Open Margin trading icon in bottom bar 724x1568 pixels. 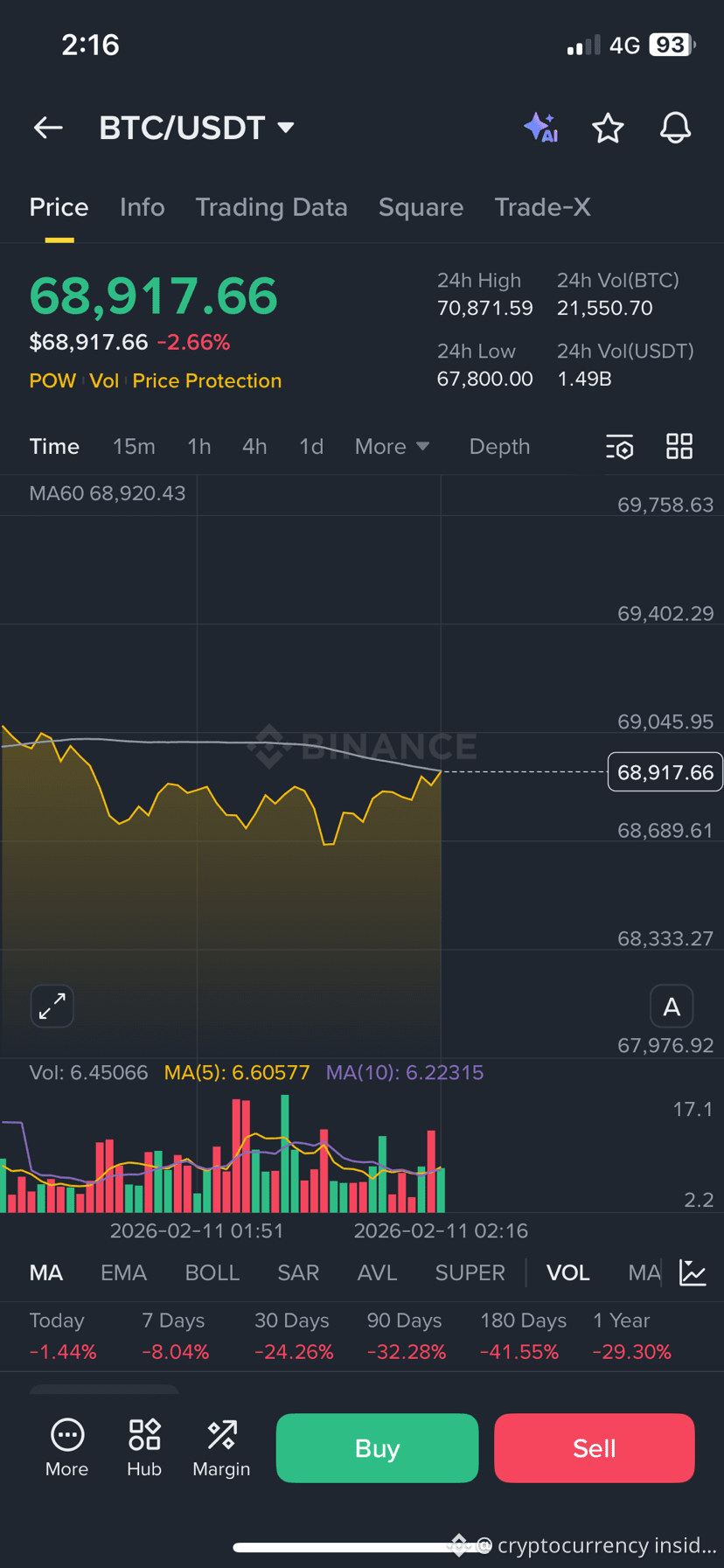click(x=221, y=1448)
